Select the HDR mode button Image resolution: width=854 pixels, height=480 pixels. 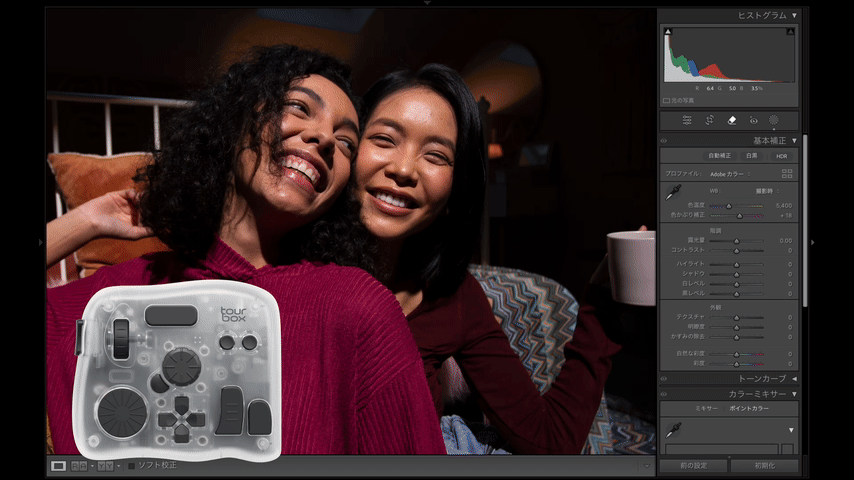coord(781,156)
